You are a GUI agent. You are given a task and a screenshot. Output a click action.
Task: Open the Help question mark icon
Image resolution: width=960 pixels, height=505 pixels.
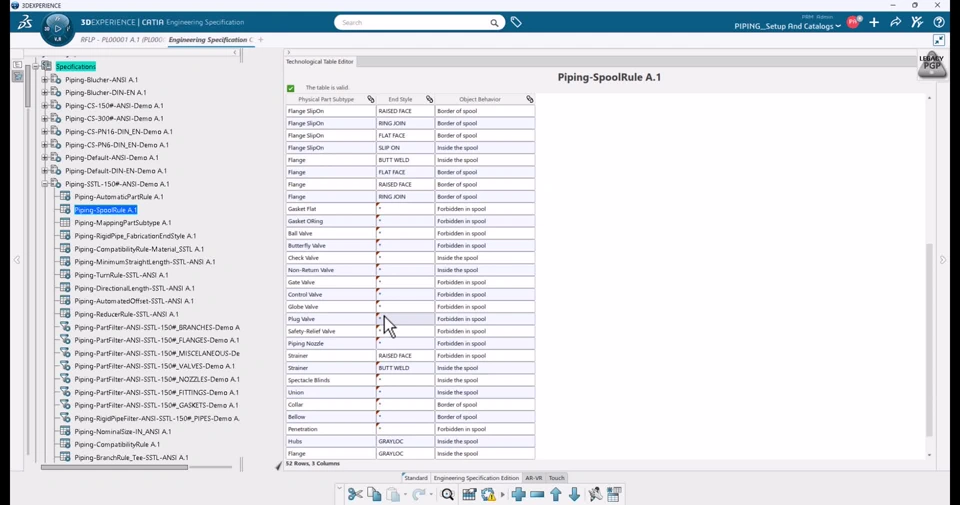pyautogui.click(x=939, y=23)
